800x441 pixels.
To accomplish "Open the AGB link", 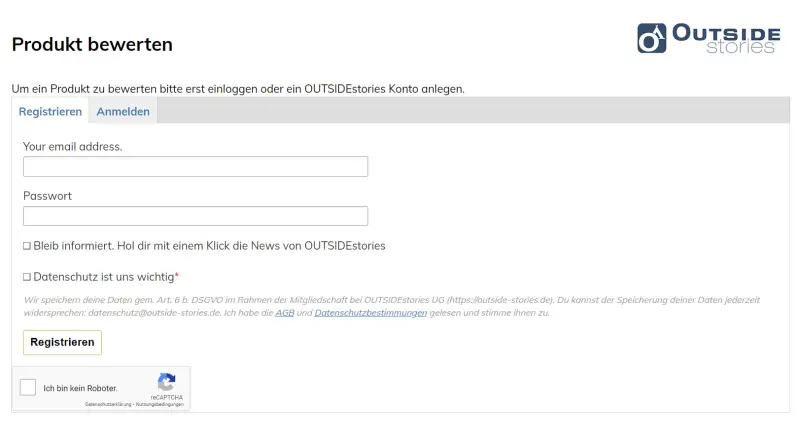I will click(x=285, y=313).
